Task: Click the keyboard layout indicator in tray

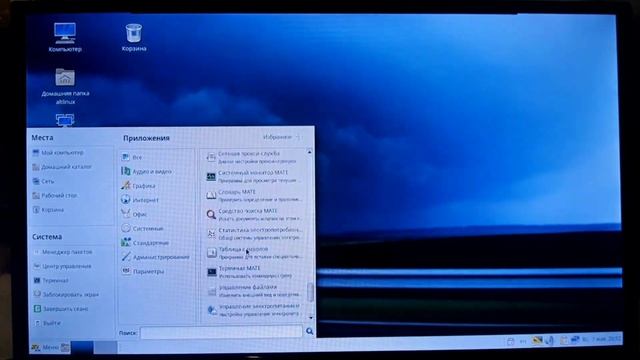Action: tap(523, 341)
